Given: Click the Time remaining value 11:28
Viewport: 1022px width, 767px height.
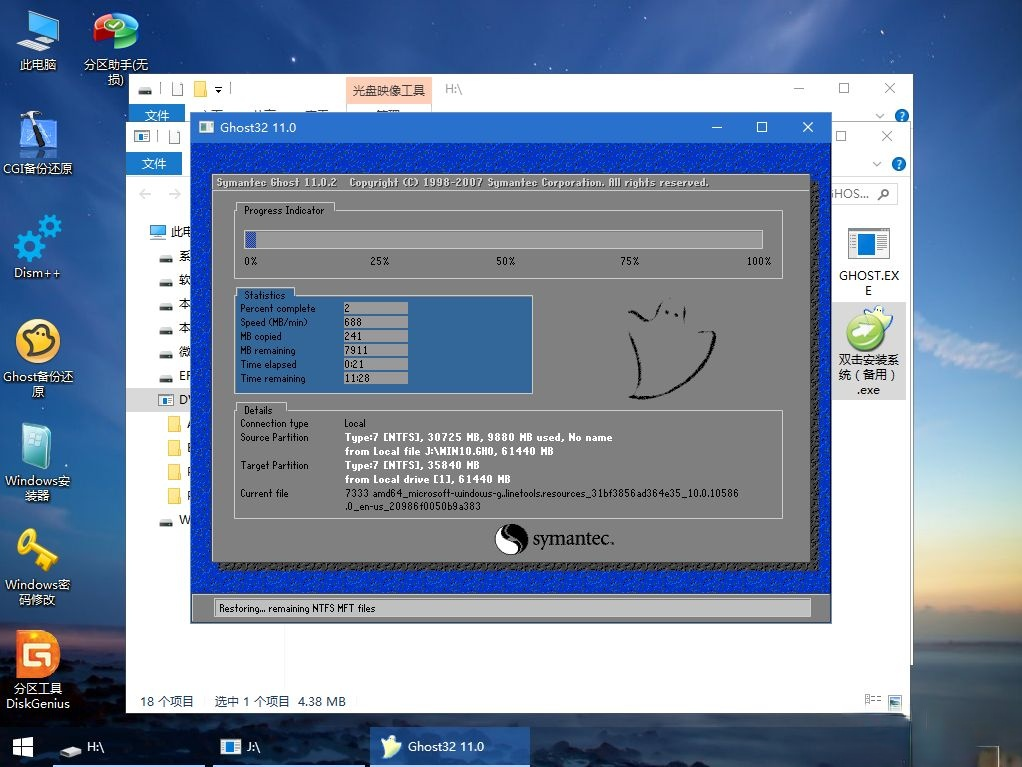Looking at the screenshot, I should pyautogui.click(x=375, y=378).
